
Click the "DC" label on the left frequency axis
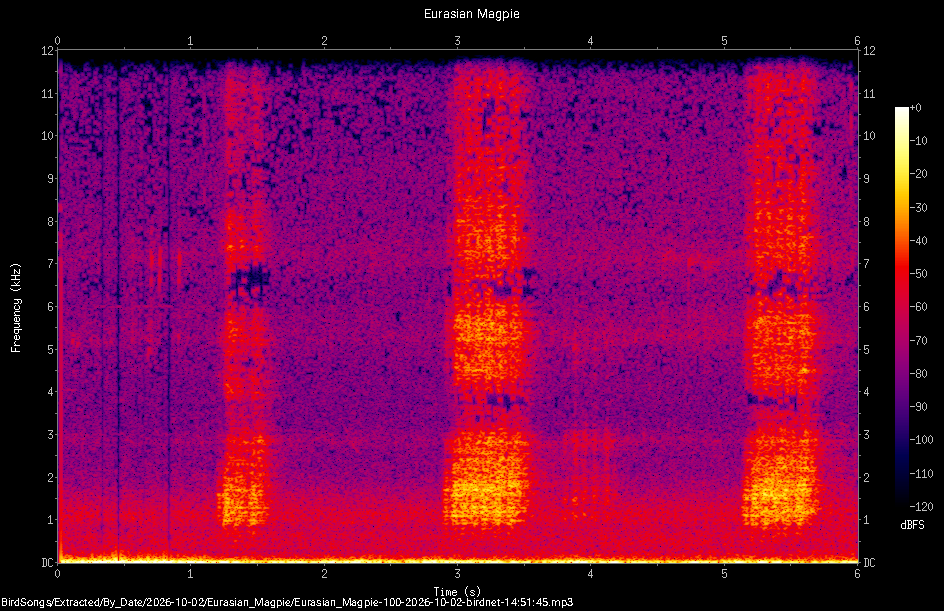click(47, 563)
